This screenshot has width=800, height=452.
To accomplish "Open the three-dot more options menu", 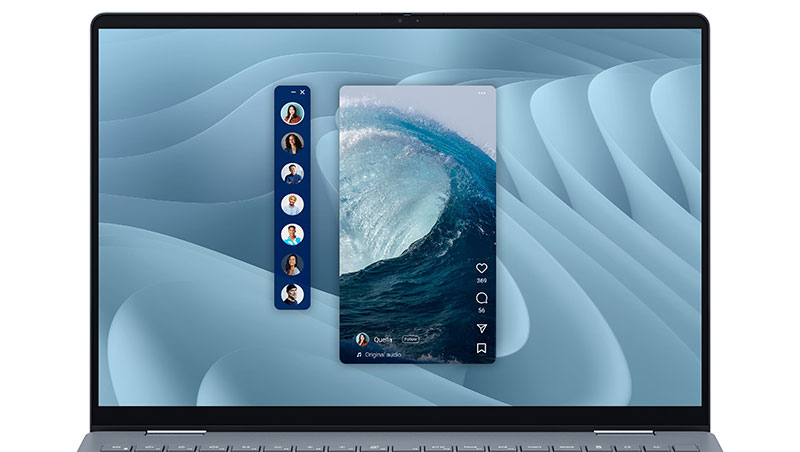I will point(481,93).
